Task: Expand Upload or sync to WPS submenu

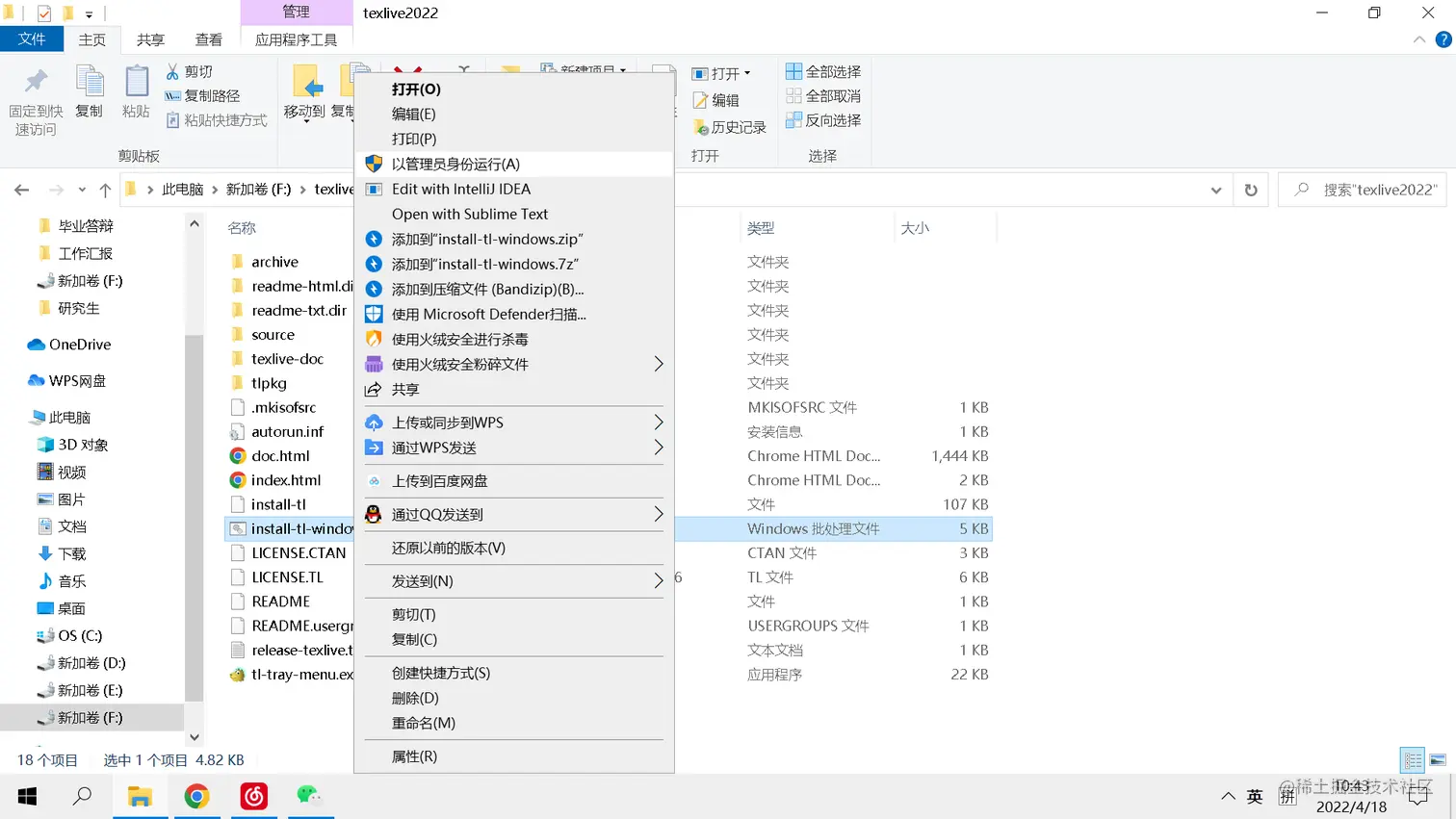Action: click(514, 422)
